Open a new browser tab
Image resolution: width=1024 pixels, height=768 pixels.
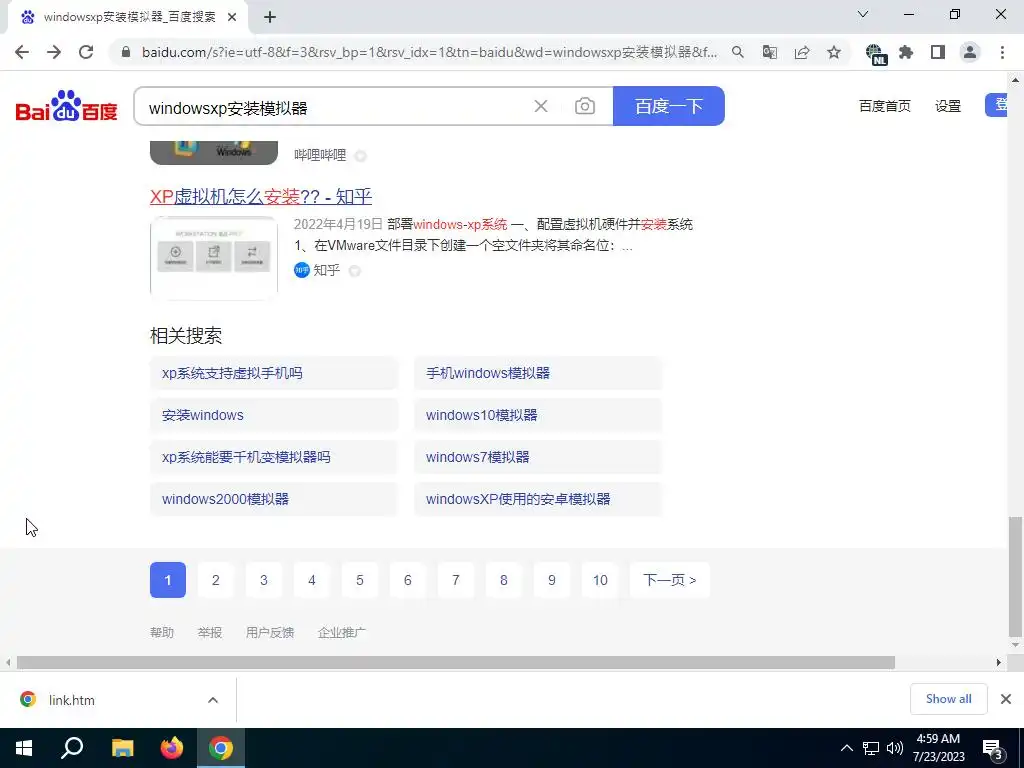click(x=270, y=17)
